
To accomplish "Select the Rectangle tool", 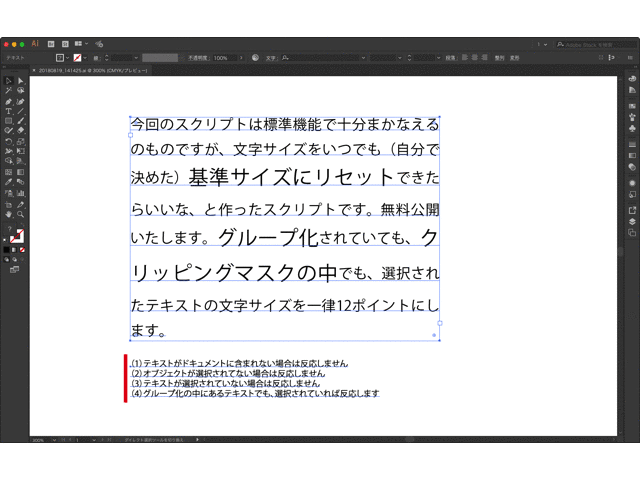I will point(8,121).
